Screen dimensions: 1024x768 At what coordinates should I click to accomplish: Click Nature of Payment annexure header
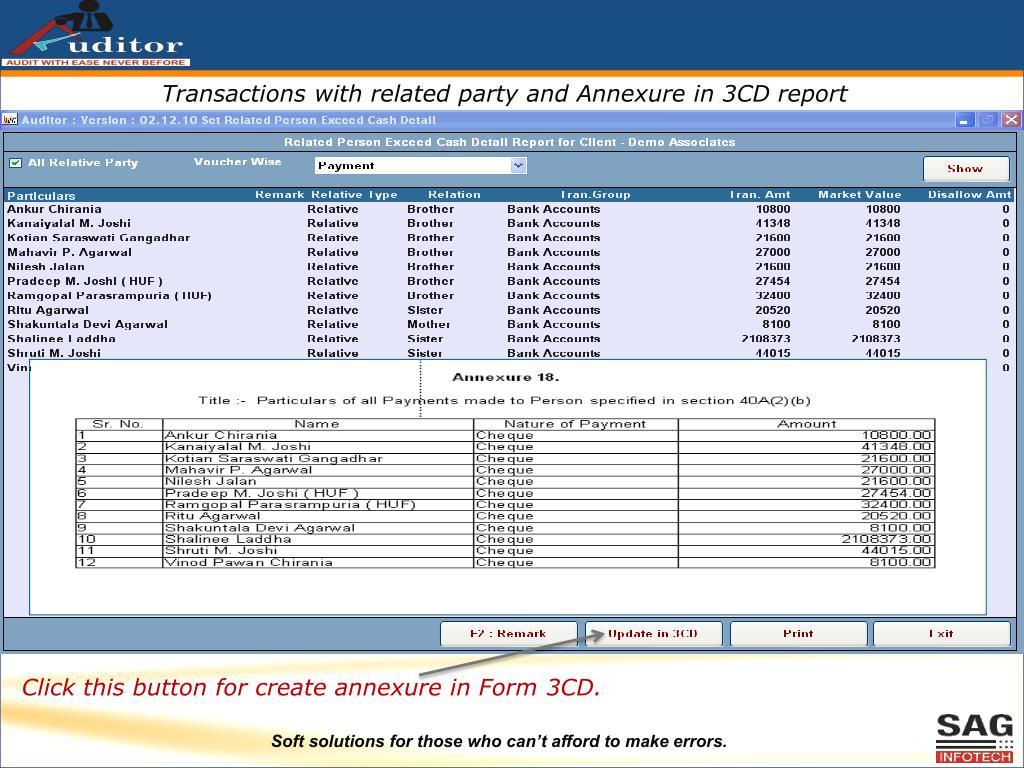click(575, 424)
